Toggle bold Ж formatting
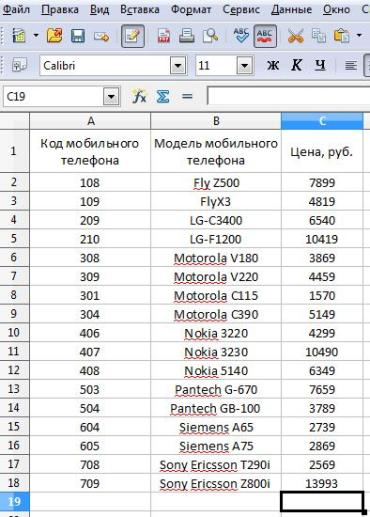370x517 pixels. click(x=273, y=65)
